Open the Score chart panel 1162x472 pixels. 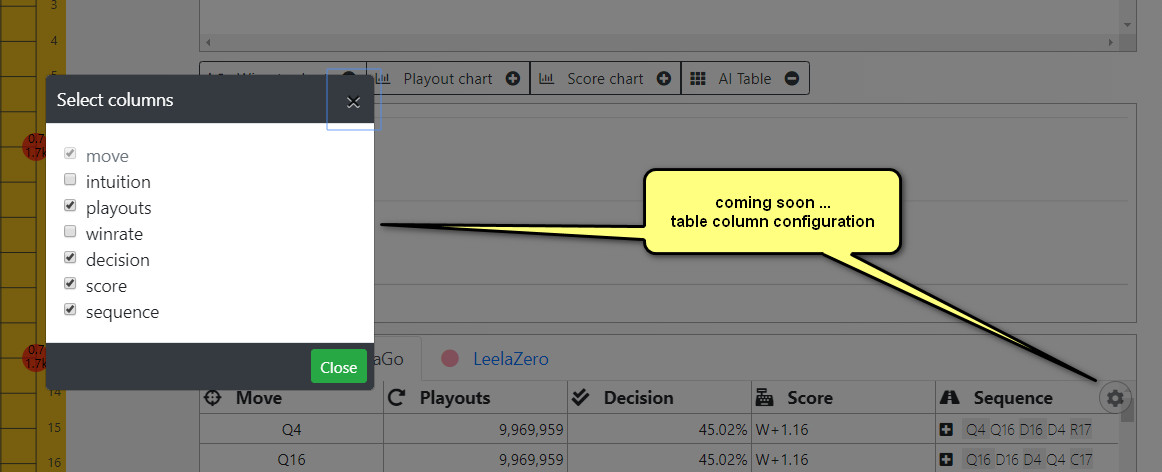tap(605, 78)
